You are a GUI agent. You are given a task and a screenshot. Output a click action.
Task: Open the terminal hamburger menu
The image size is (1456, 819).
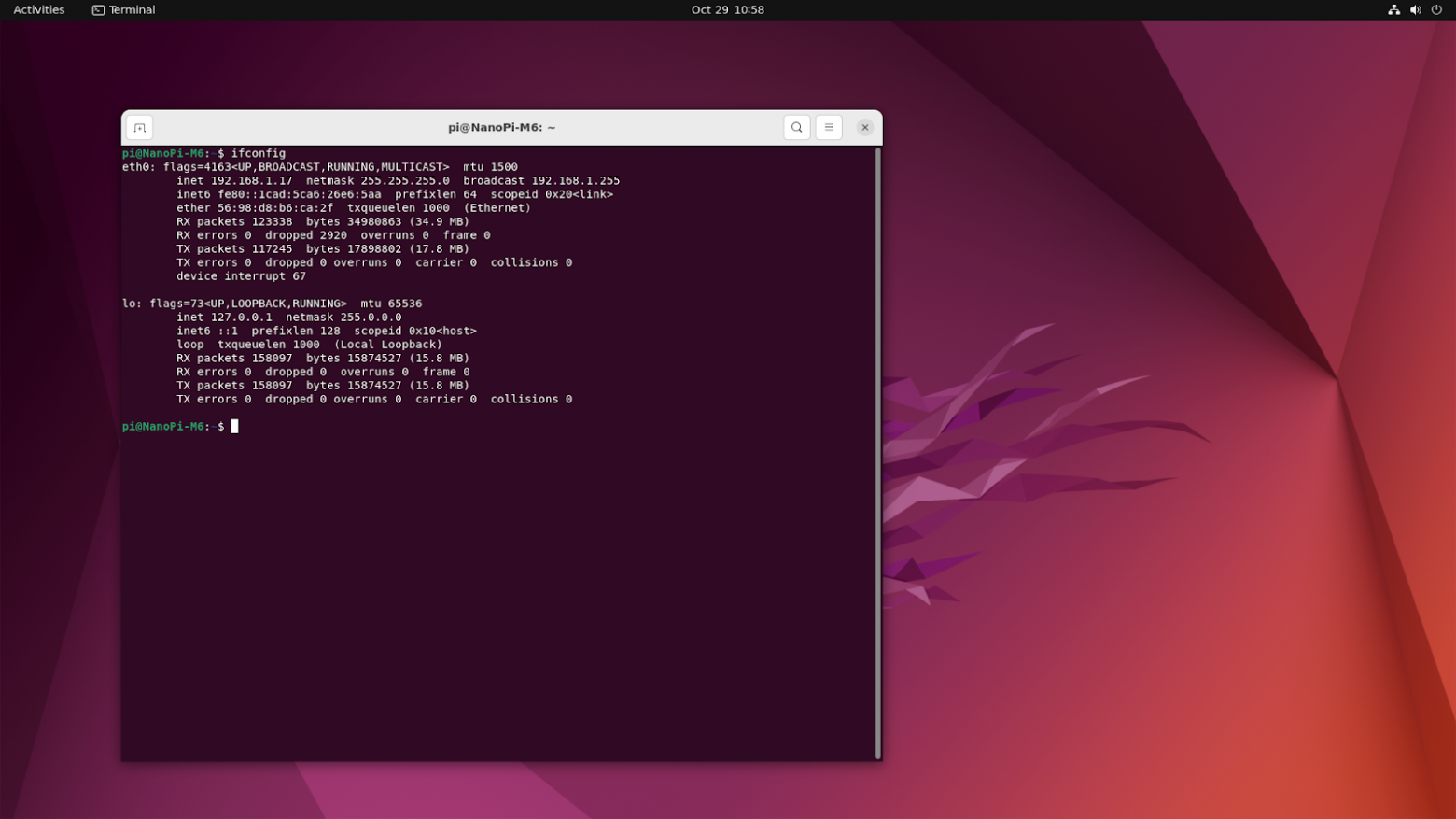point(829,128)
